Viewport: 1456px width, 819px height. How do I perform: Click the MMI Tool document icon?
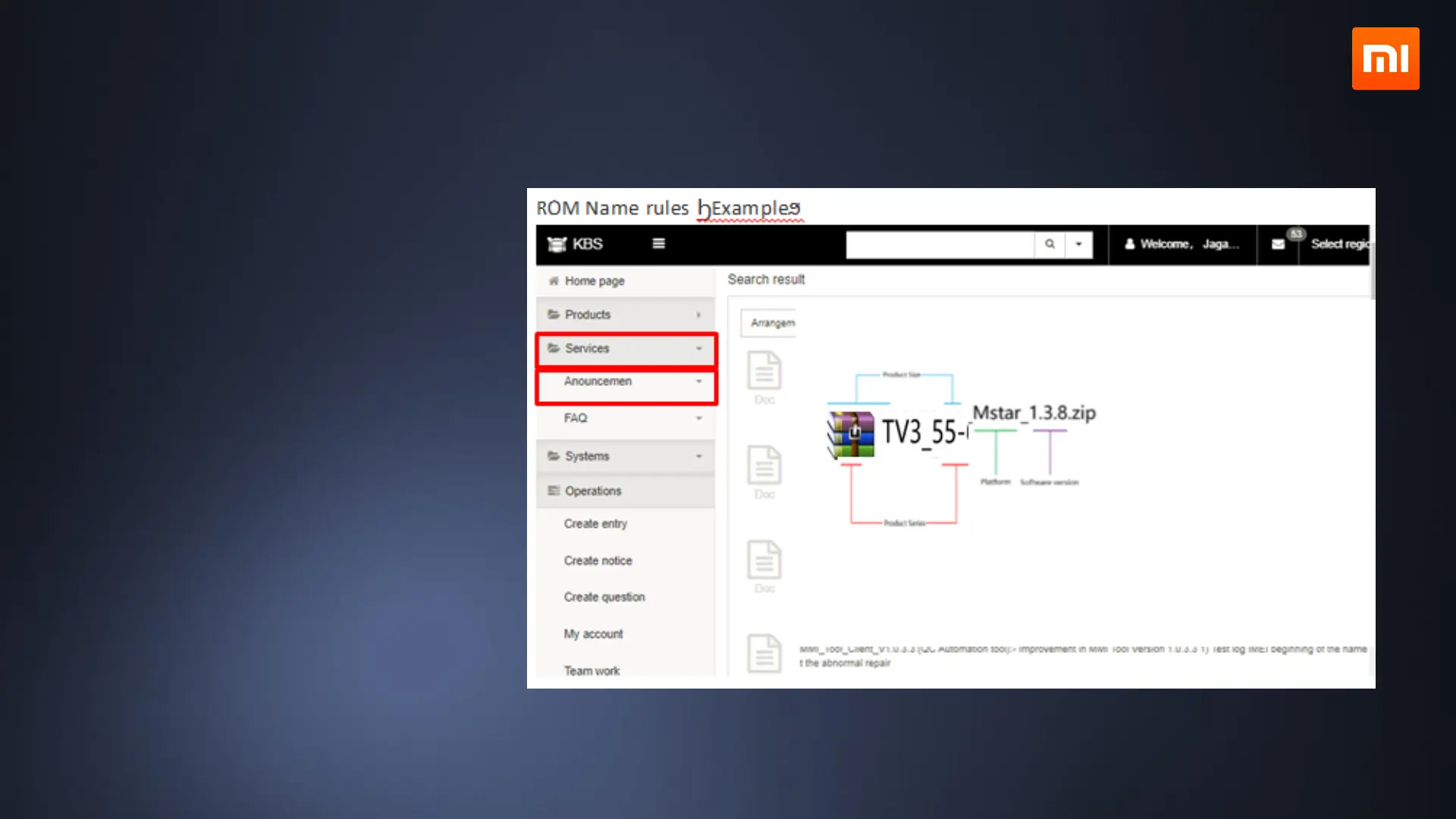pos(764,653)
